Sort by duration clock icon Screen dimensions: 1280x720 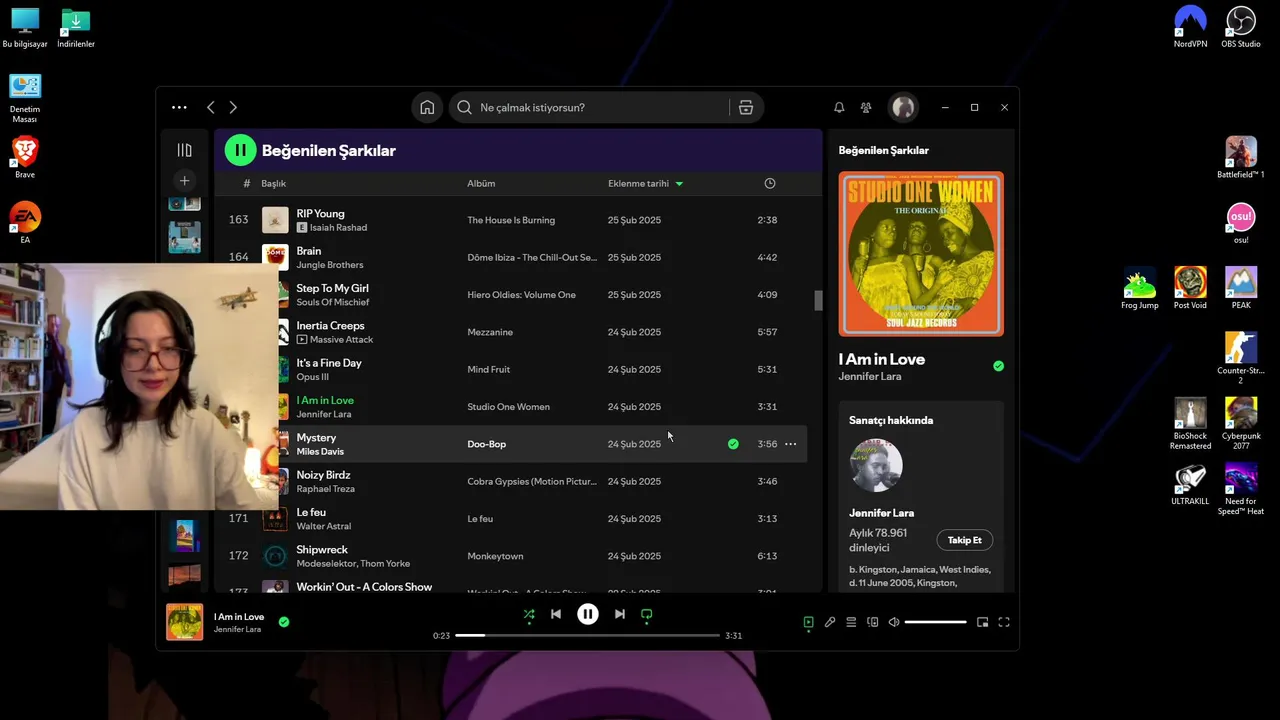pos(769,183)
